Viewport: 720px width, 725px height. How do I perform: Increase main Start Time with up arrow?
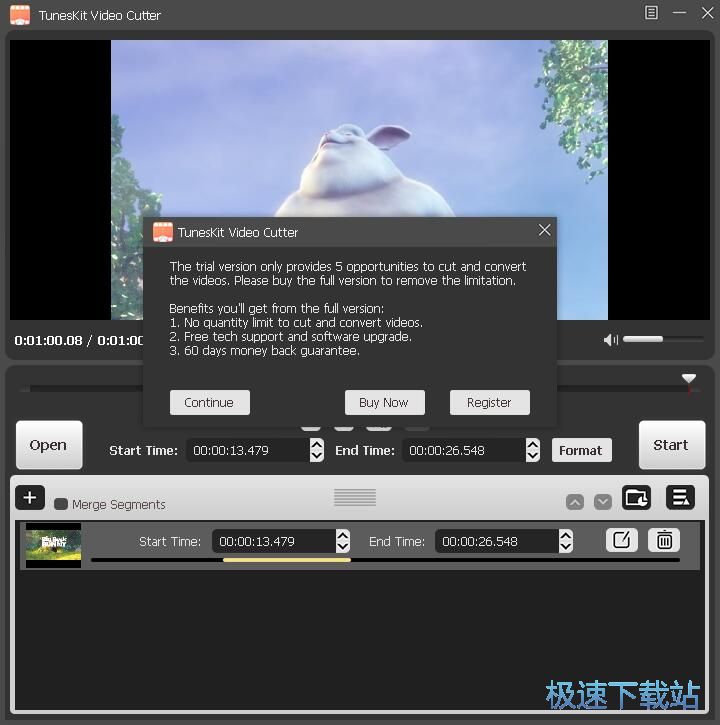(317, 444)
